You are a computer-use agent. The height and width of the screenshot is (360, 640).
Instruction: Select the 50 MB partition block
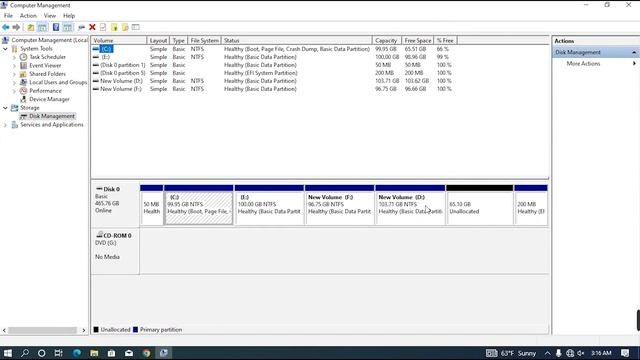[151, 204]
